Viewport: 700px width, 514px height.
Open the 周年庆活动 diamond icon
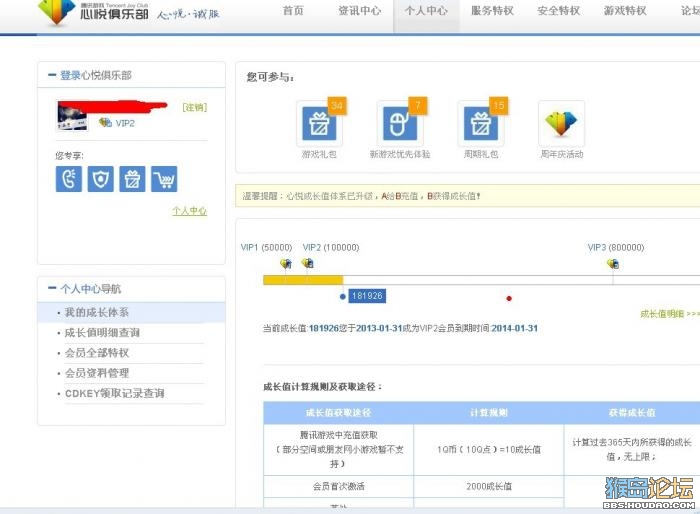pyautogui.click(x=561, y=123)
